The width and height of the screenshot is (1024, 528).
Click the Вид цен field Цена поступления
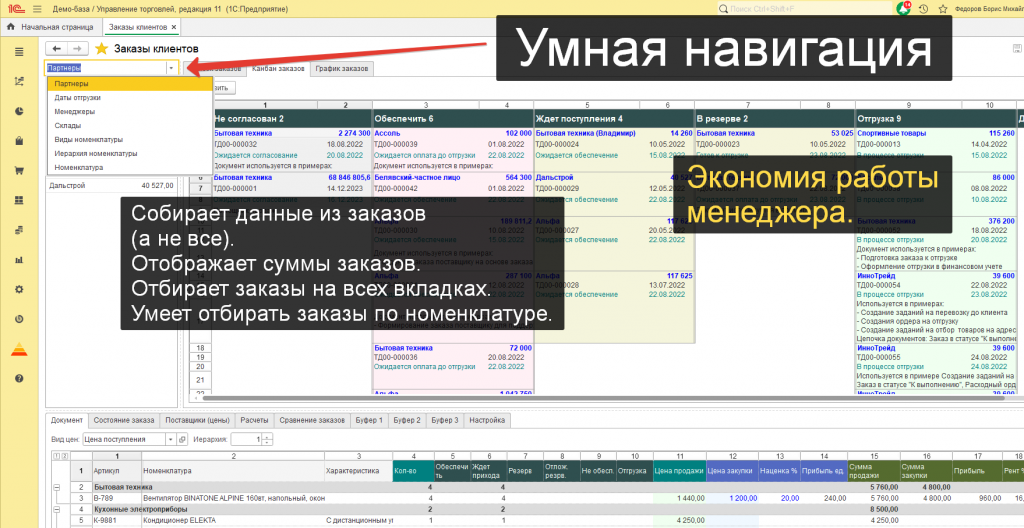click(124, 439)
